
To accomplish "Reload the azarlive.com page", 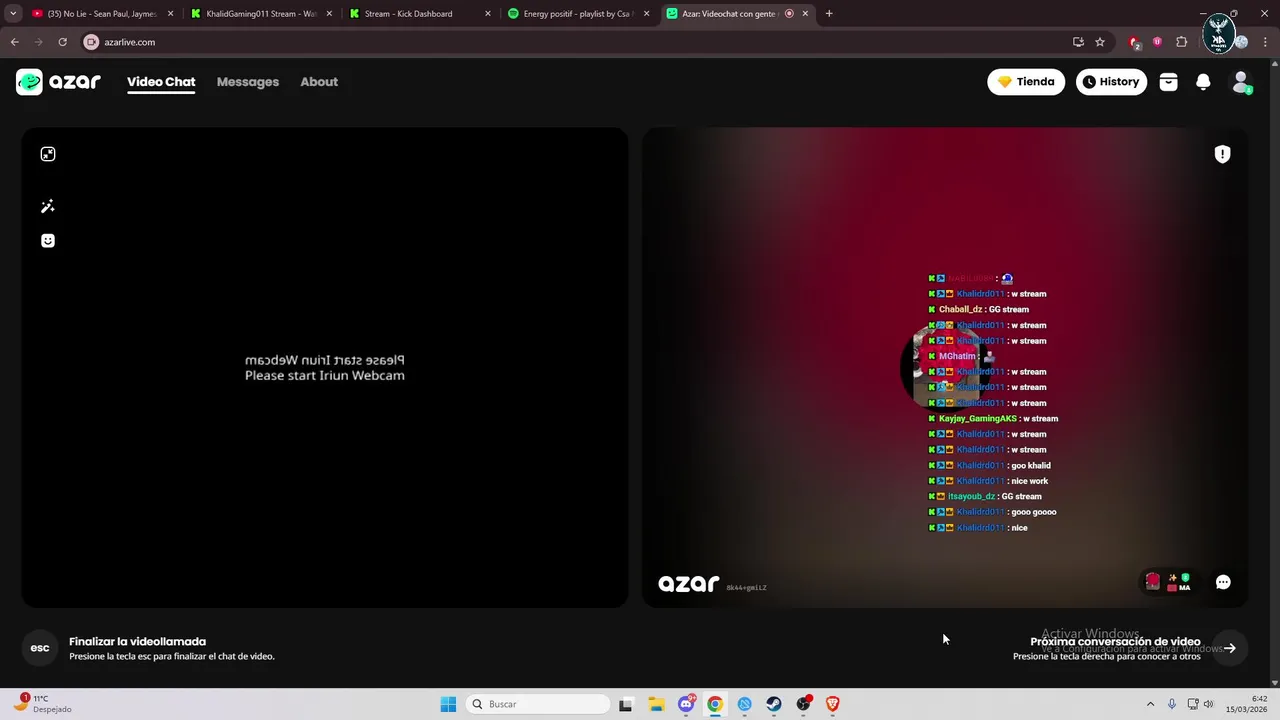I will (62, 42).
